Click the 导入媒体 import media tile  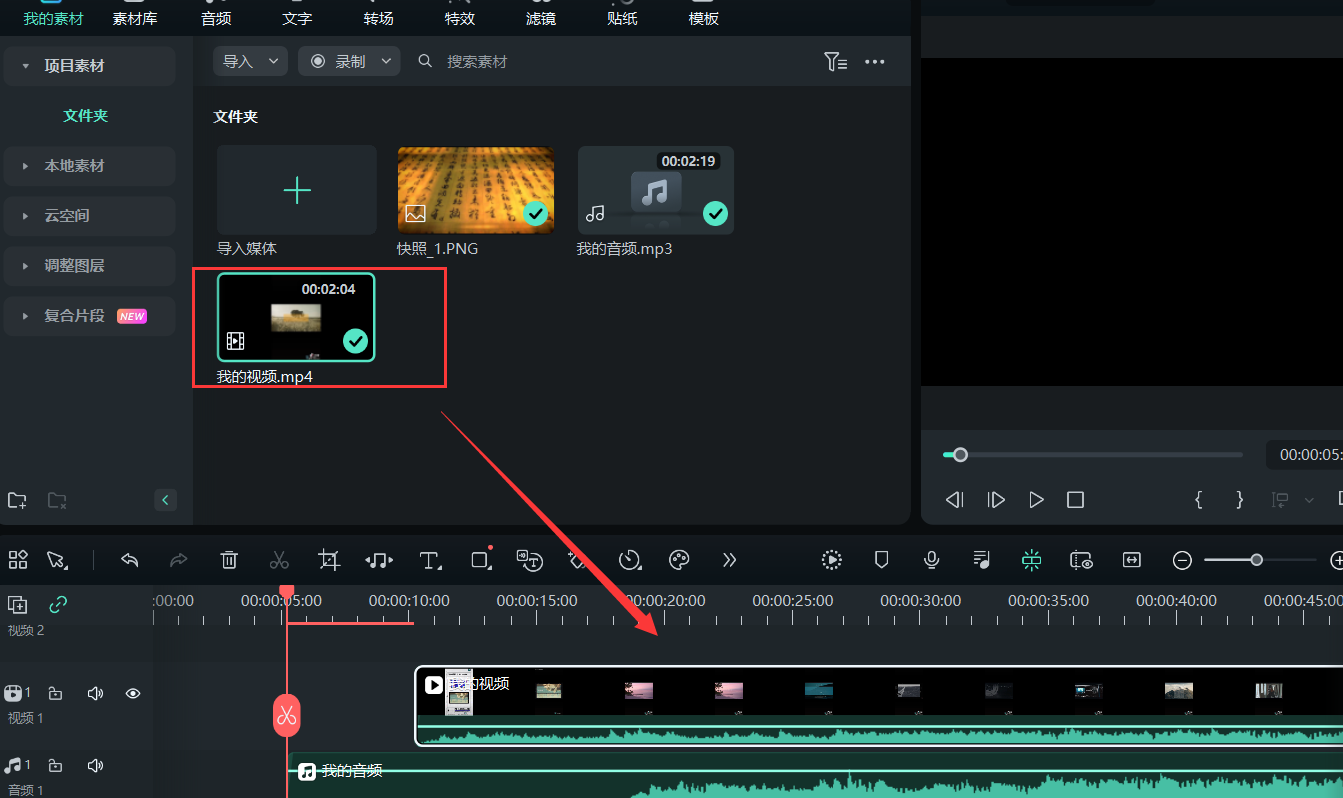(297, 191)
